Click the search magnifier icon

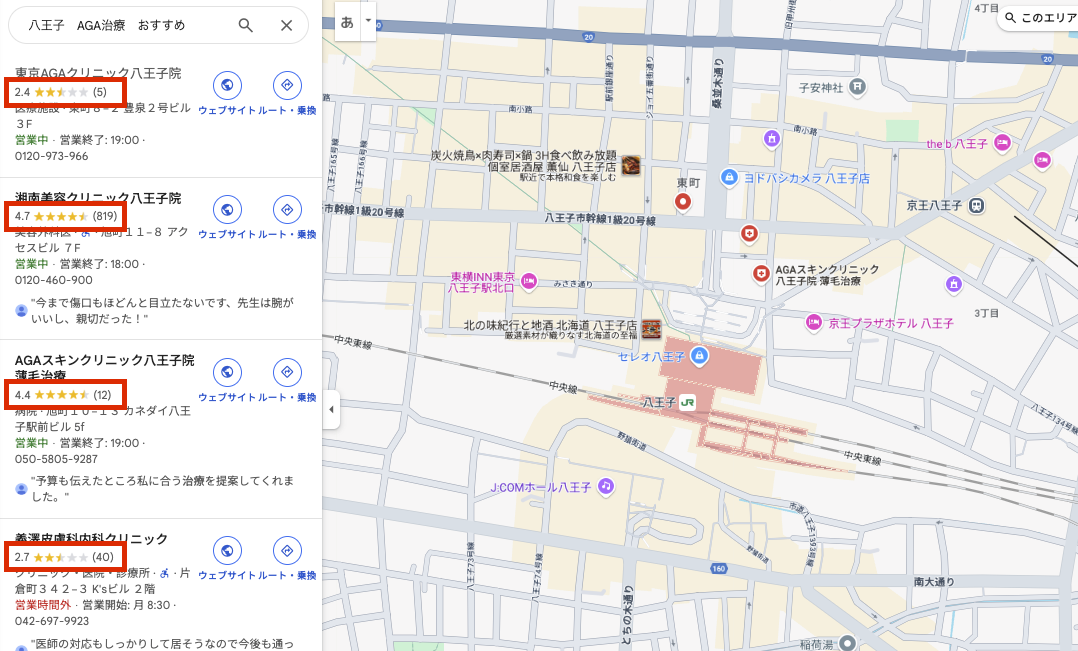[x=245, y=25]
